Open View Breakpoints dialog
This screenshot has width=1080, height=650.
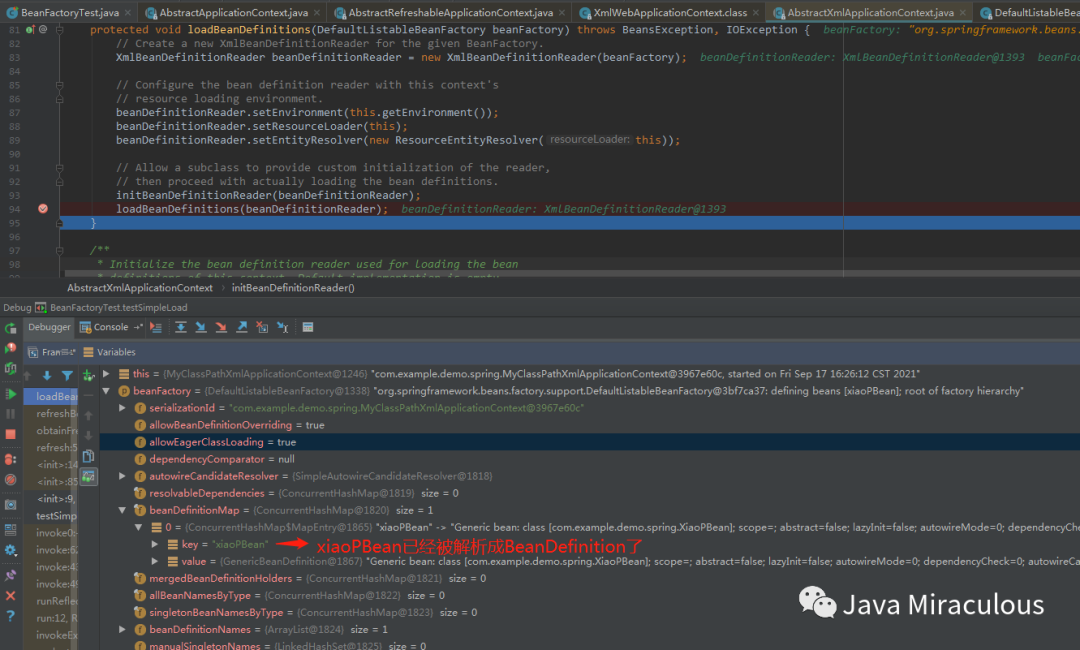point(10,459)
